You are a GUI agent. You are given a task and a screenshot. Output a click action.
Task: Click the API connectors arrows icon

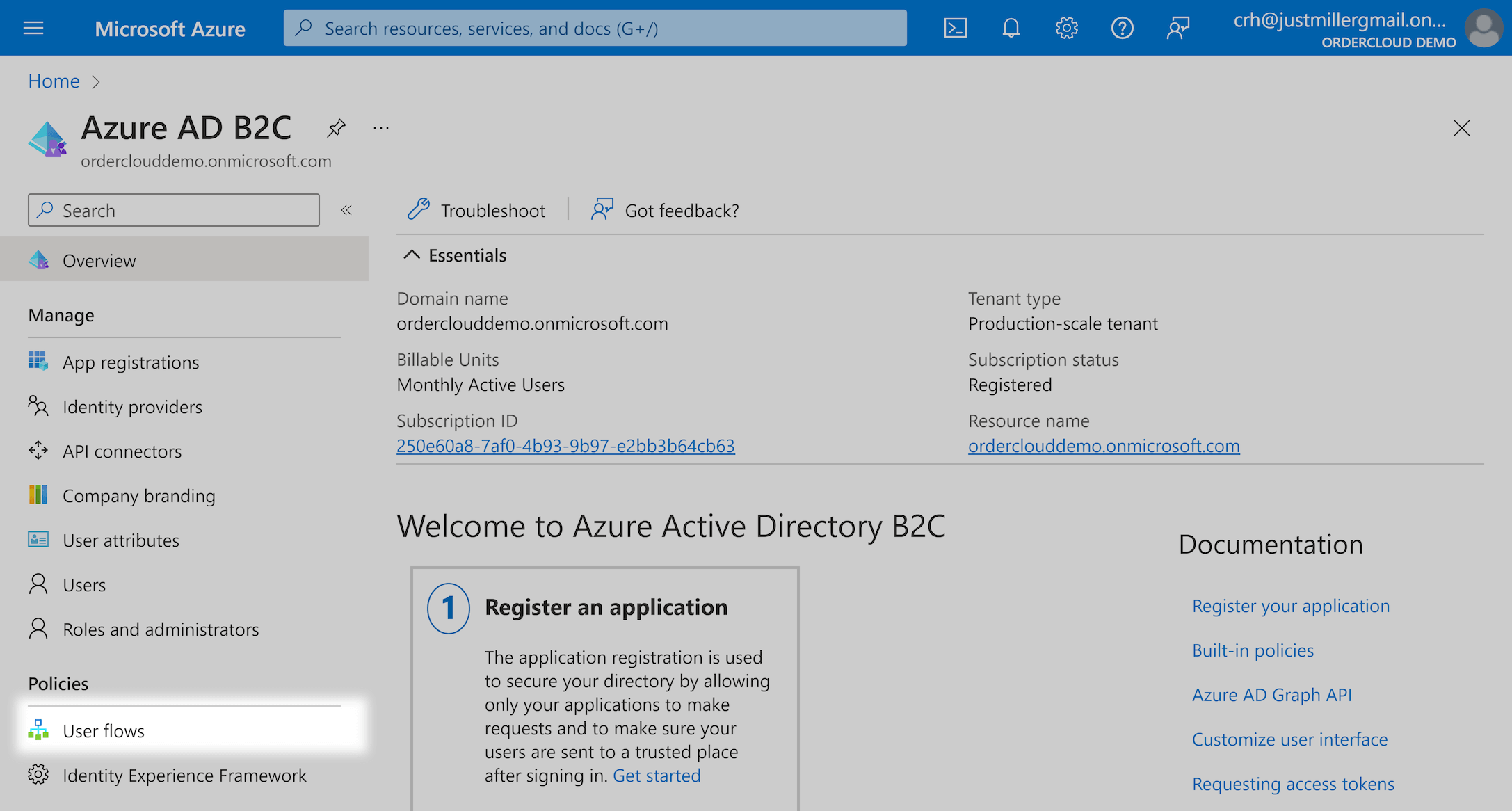click(x=38, y=450)
